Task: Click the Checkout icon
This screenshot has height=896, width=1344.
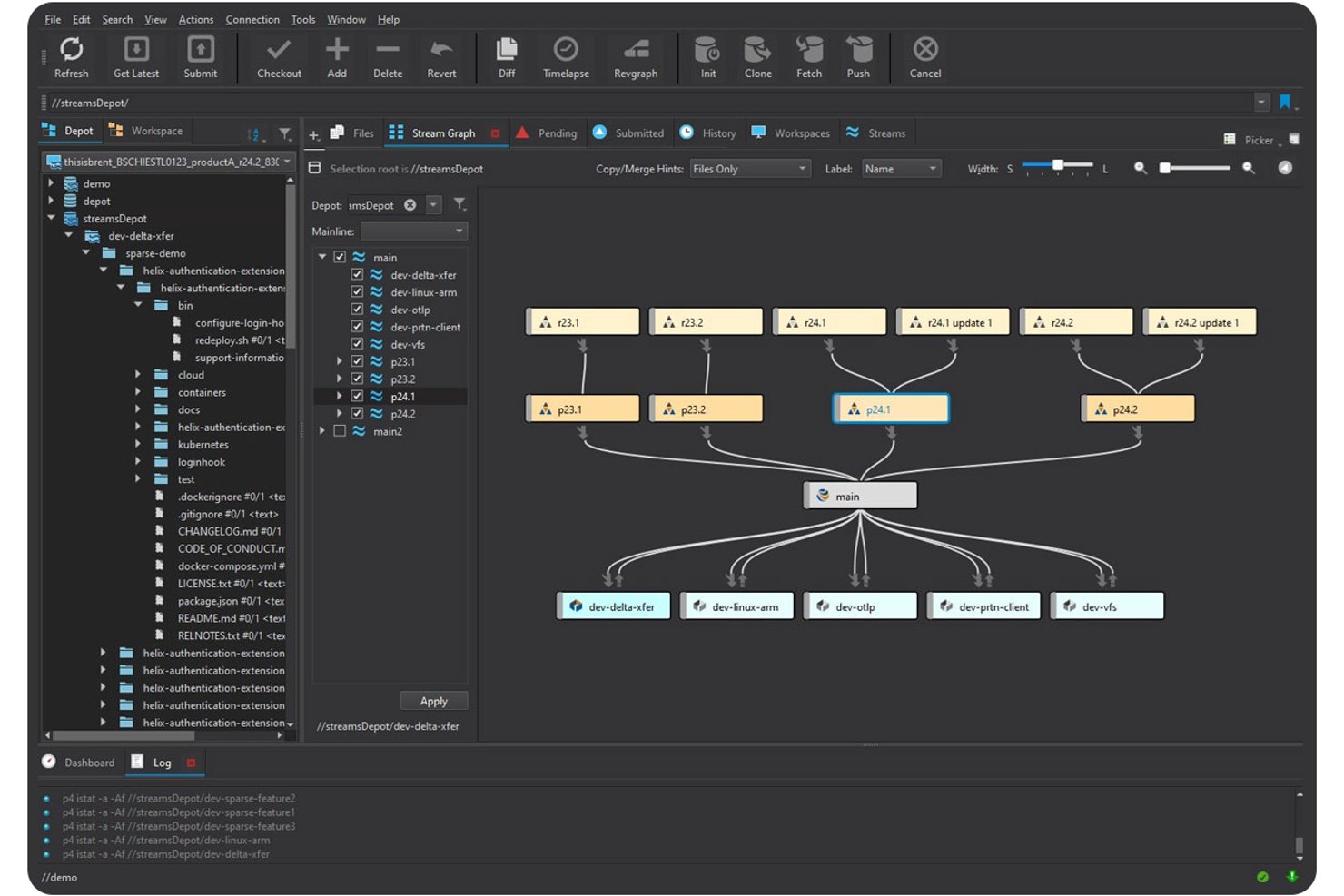Action: tap(279, 50)
